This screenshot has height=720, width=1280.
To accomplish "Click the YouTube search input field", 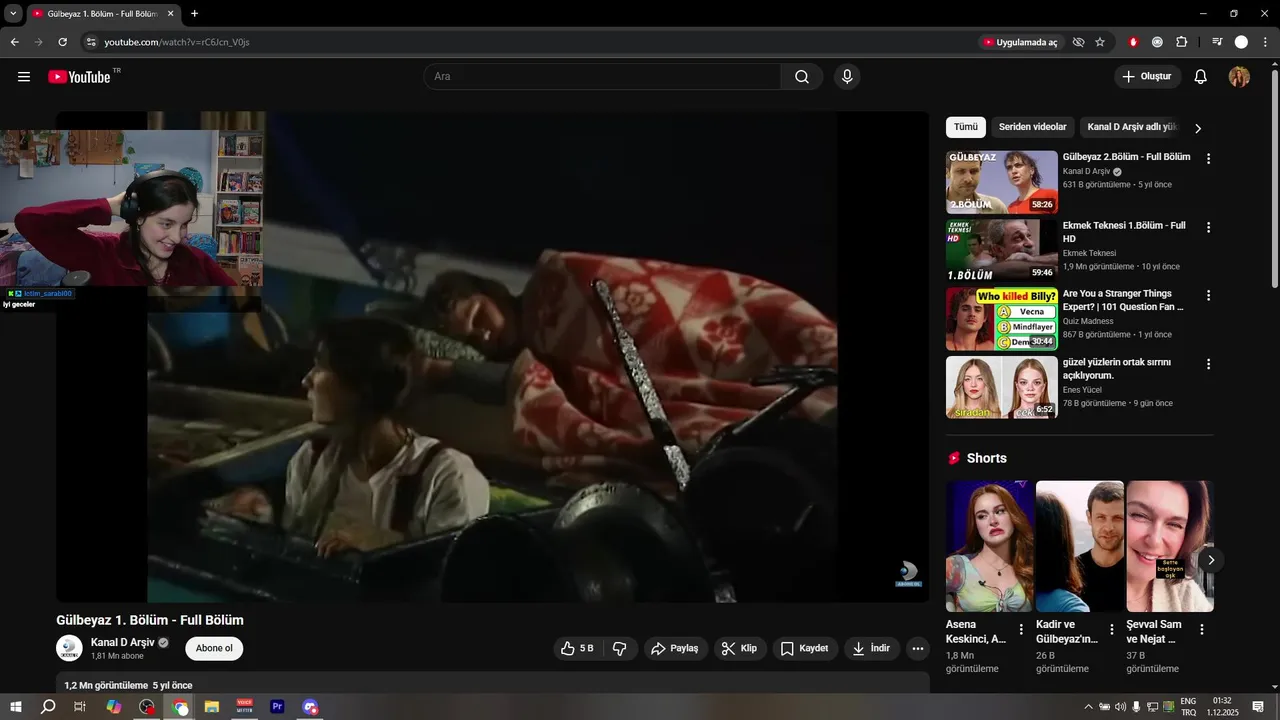I will [603, 77].
